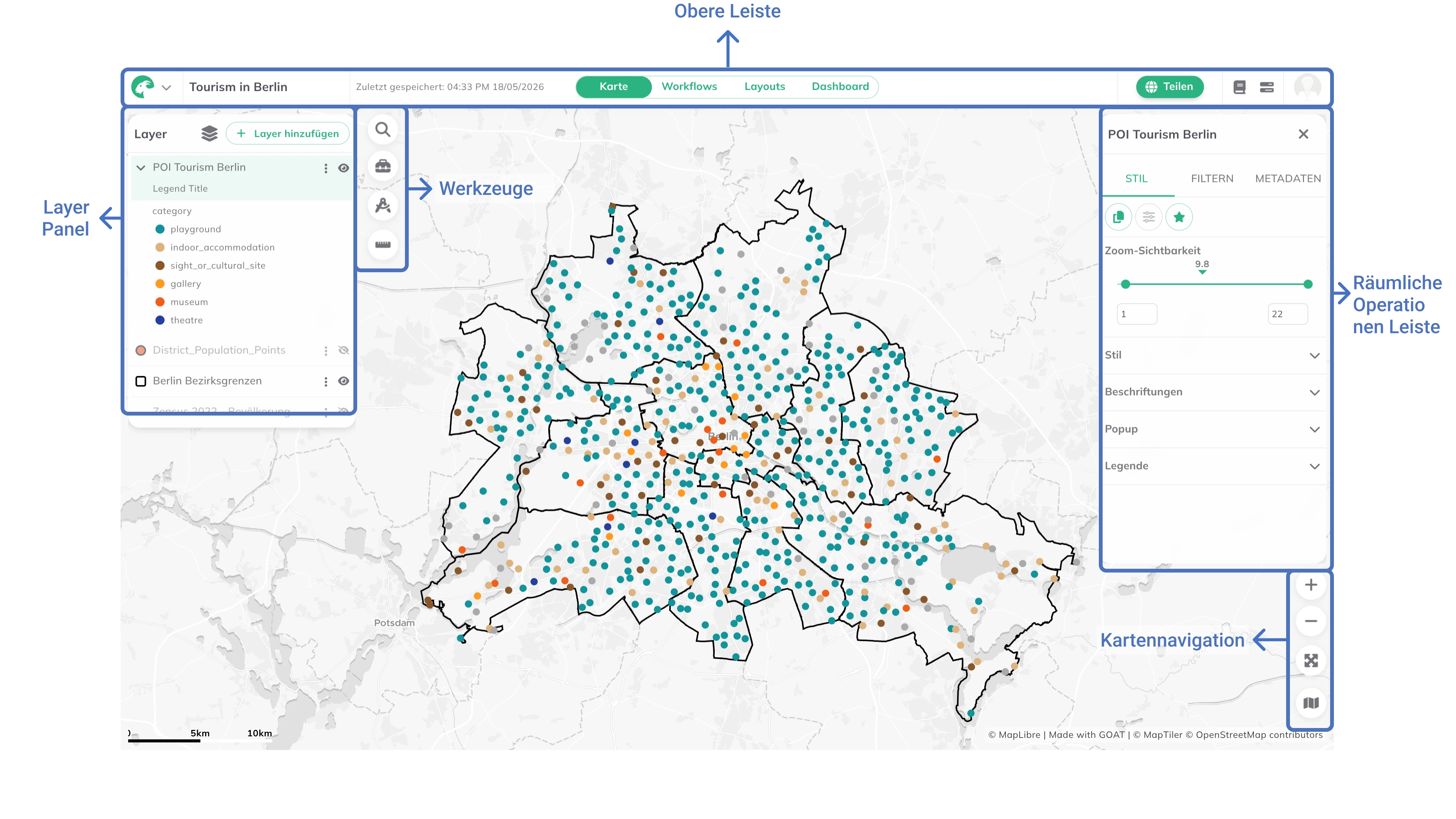Viewport: 1456px width, 819px height.
Task: Open the toolbox panel
Action: [x=383, y=166]
